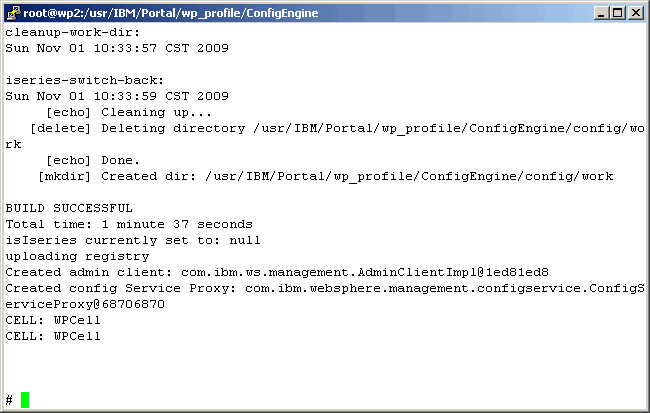The height and width of the screenshot is (413, 650).
Task: Click the "Total time: 1 minute 37 seconds" line
Action: [x=129, y=224]
